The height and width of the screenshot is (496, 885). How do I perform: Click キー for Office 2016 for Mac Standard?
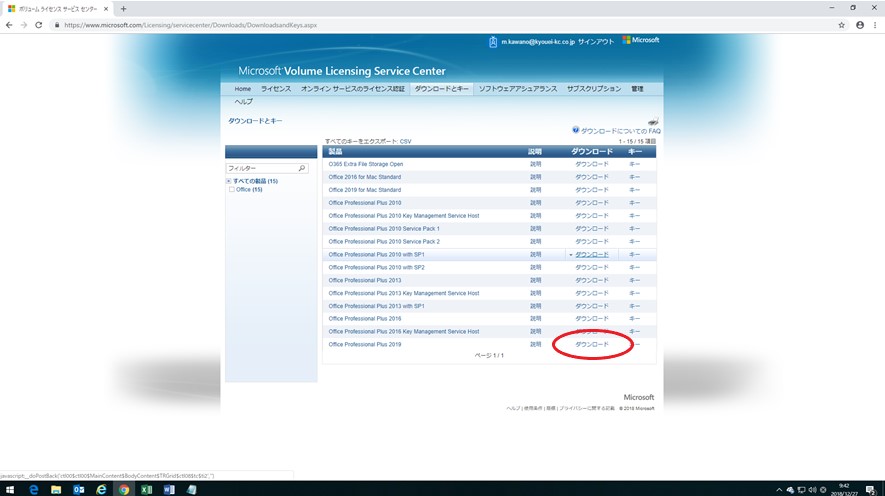(634, 177)
